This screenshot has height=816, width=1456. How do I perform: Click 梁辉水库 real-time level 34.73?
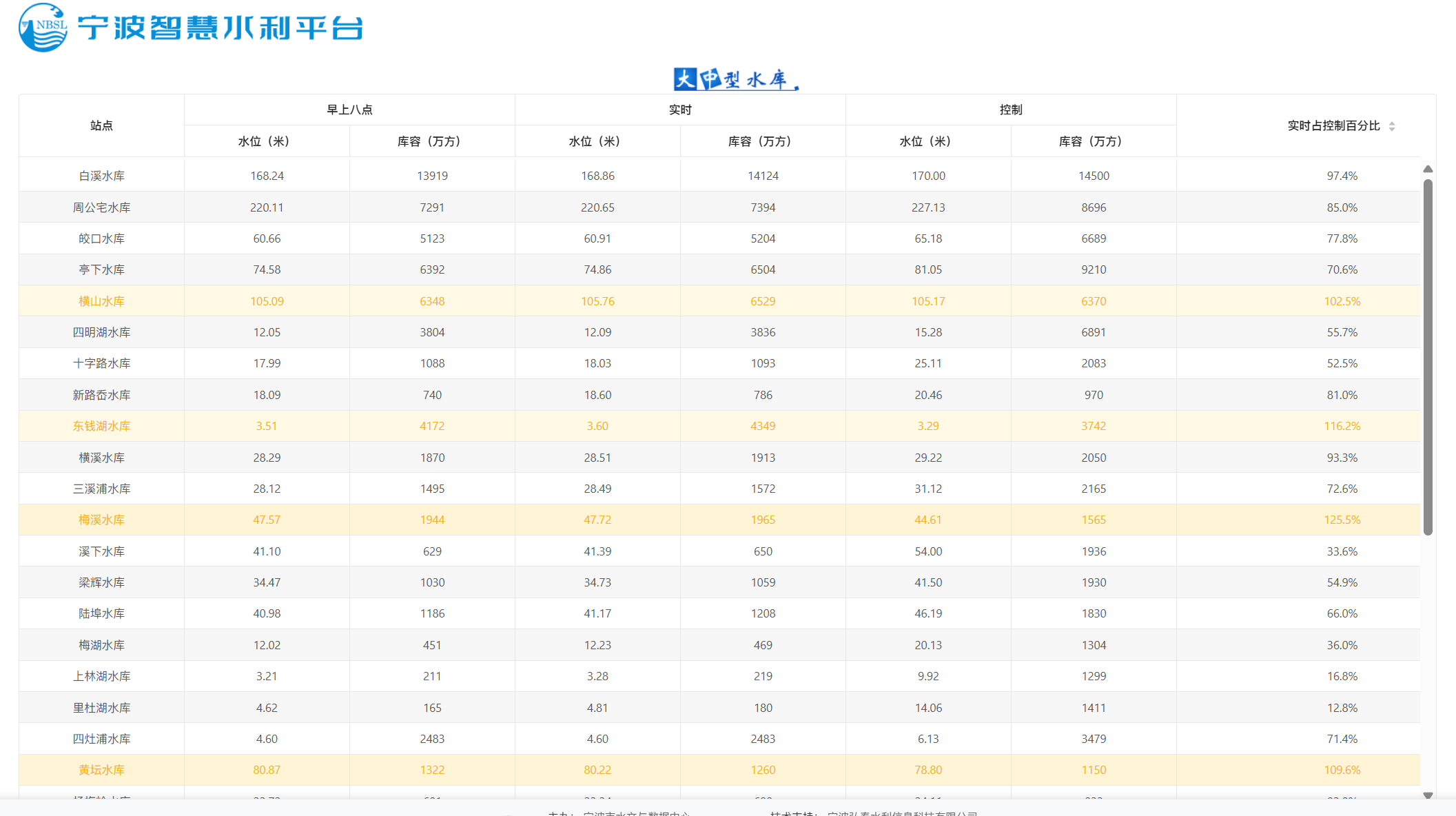click(x=597, y=582)
